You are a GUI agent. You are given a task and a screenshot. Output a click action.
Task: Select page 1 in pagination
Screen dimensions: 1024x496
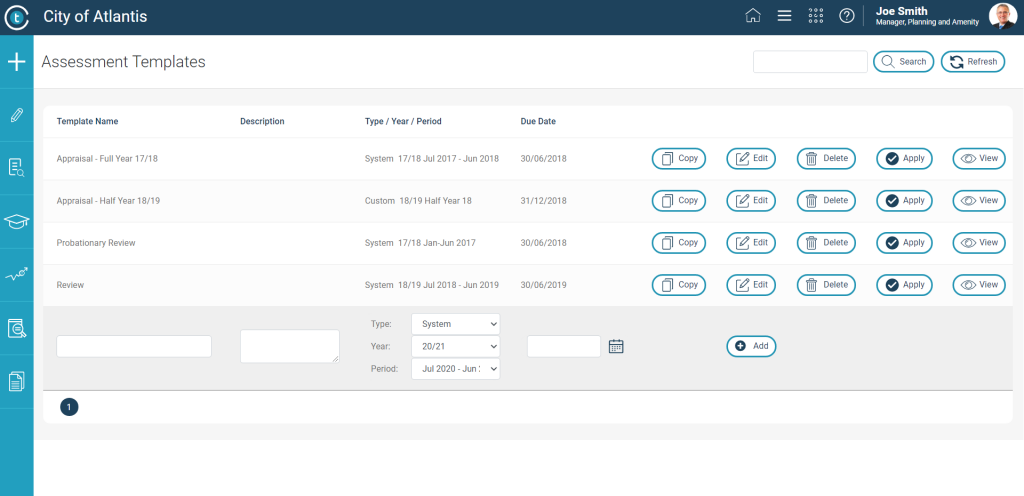[69, 407]
